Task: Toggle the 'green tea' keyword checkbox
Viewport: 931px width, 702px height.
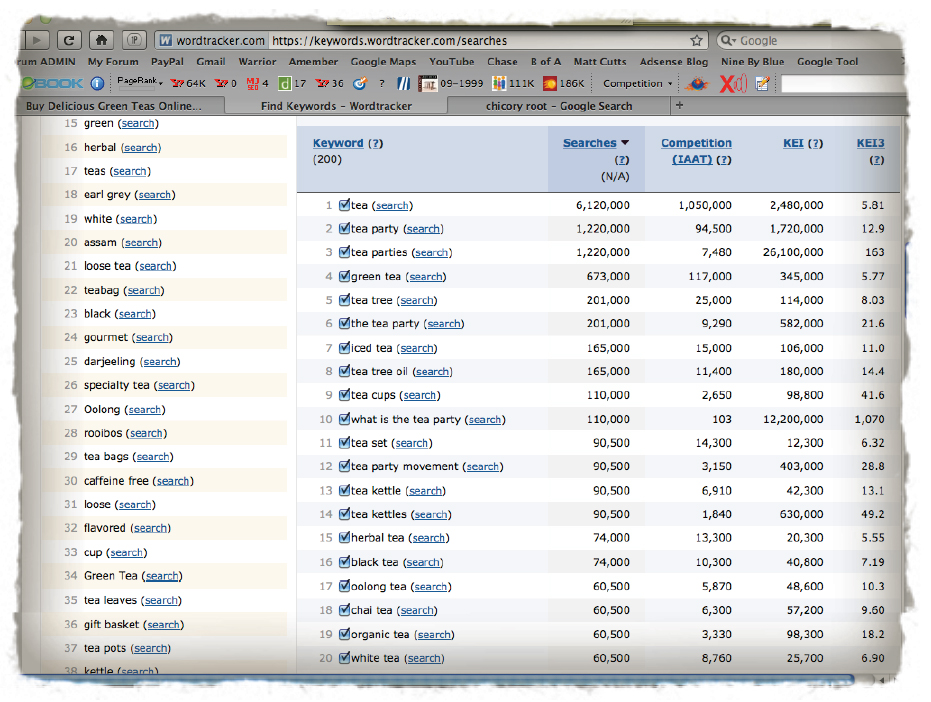Action: pyautogui.click(x=345, y=276)
